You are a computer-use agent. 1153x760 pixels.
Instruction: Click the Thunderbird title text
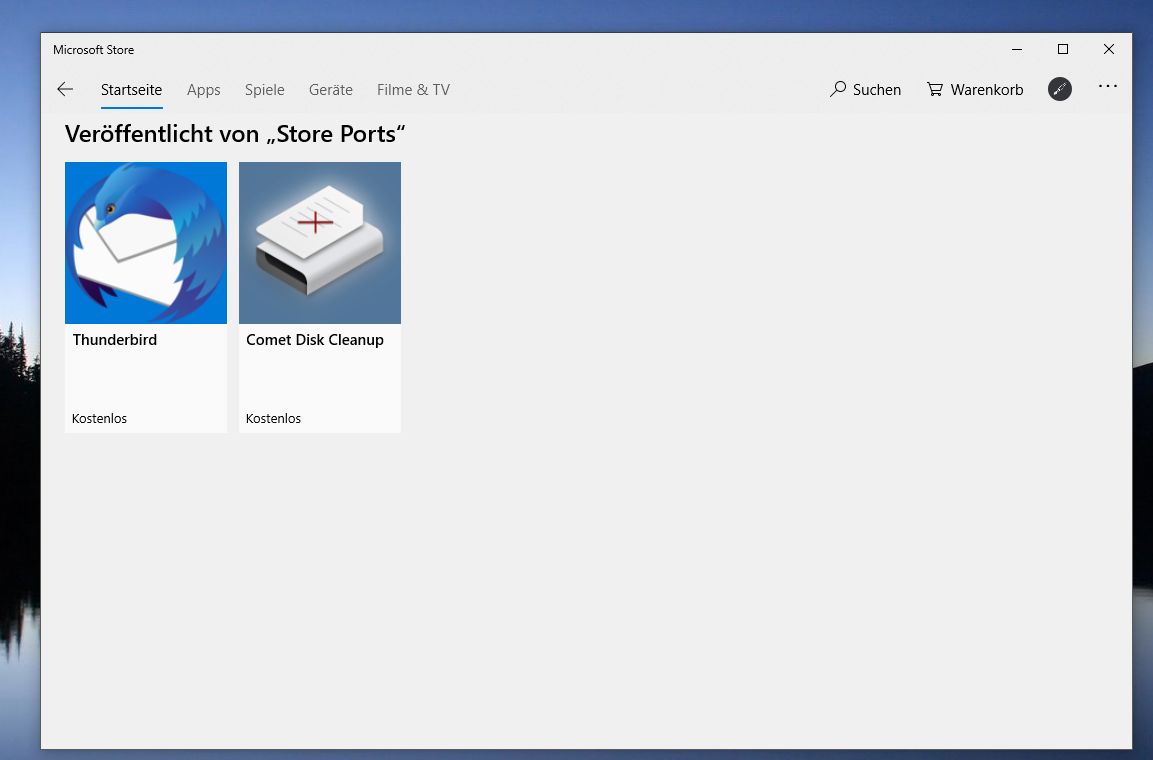115,340
